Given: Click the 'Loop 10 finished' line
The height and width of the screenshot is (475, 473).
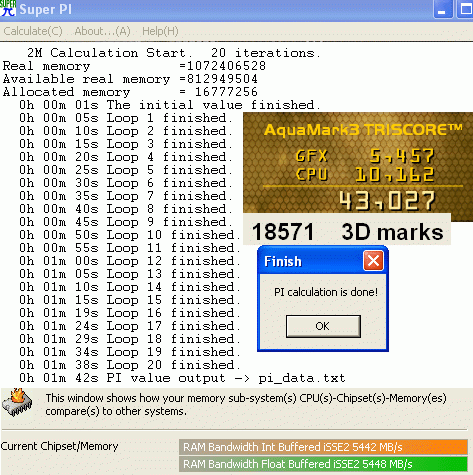Looking at the screenshot, I should click(x=130, y=235).
